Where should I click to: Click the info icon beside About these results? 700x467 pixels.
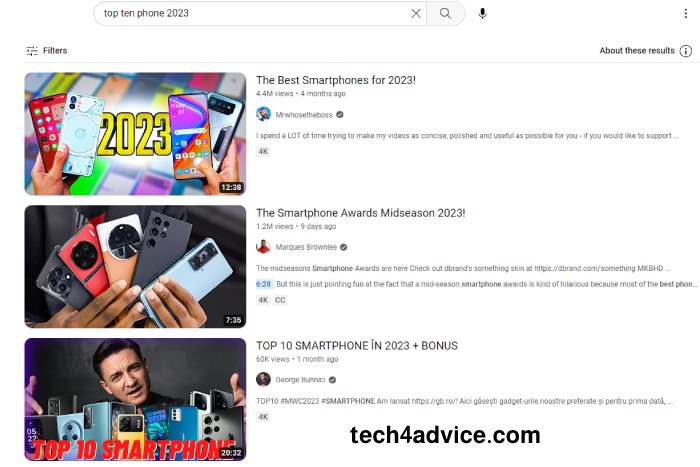685,51
